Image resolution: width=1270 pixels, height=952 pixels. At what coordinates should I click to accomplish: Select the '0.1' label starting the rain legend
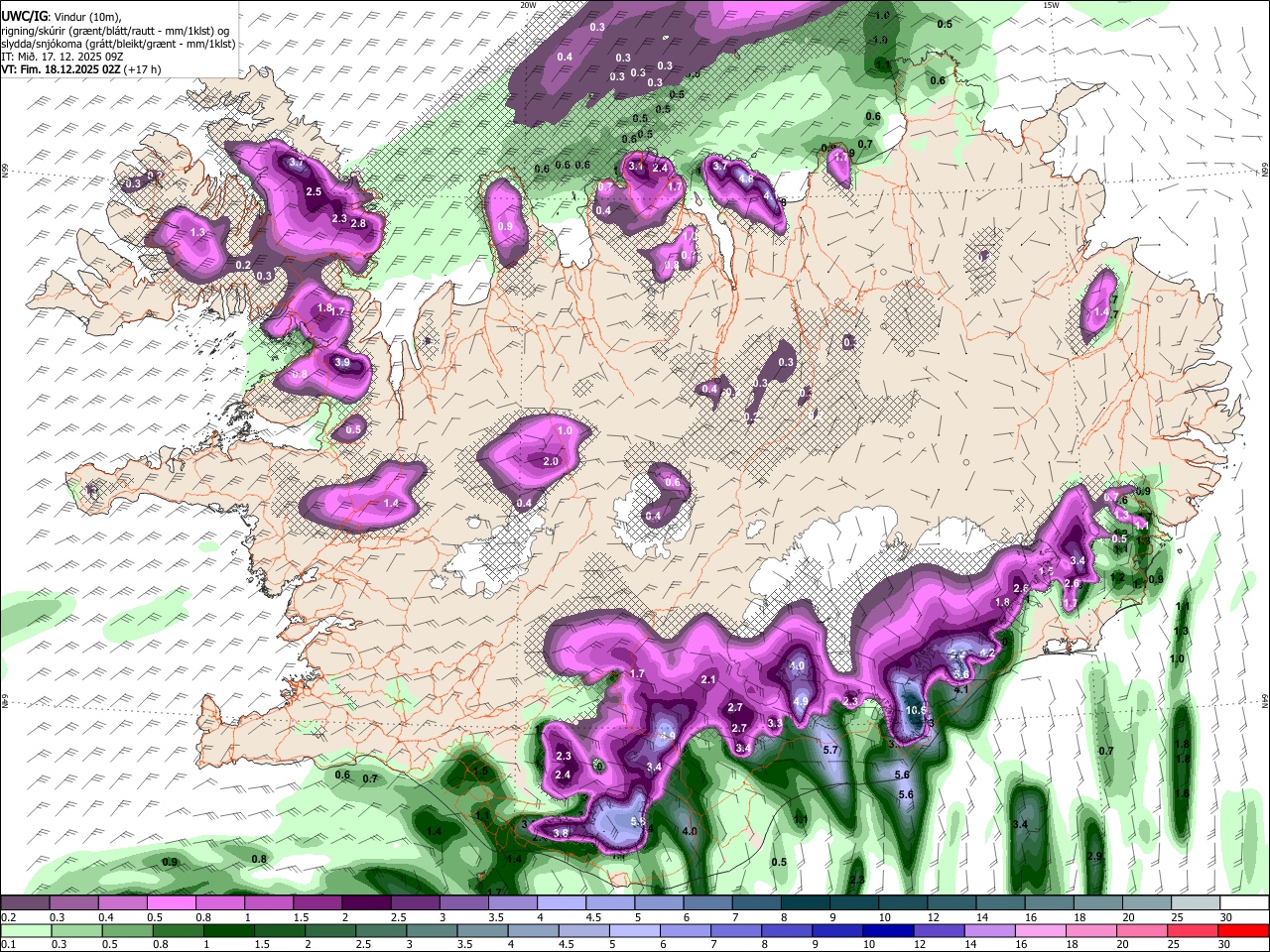point(9,945)
